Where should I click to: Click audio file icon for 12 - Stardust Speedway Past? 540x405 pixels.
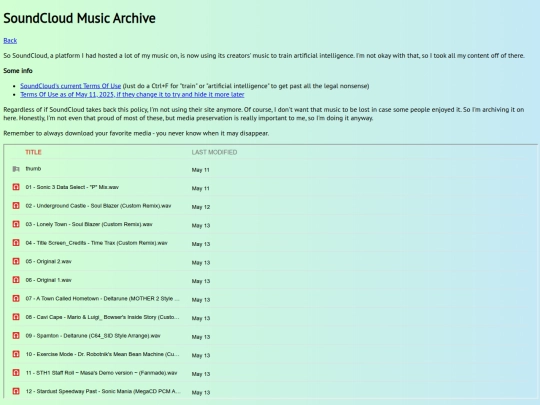pos(16,391)
